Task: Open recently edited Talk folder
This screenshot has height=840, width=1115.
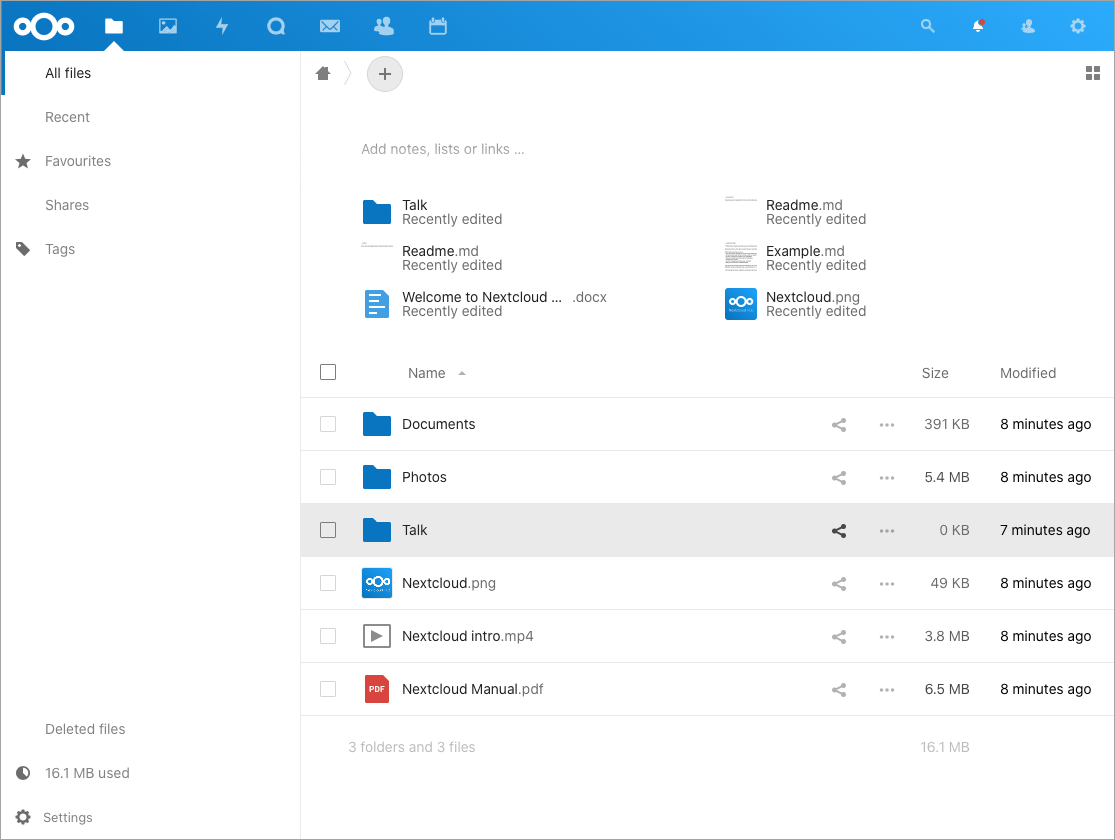Action: click(432, 212)
